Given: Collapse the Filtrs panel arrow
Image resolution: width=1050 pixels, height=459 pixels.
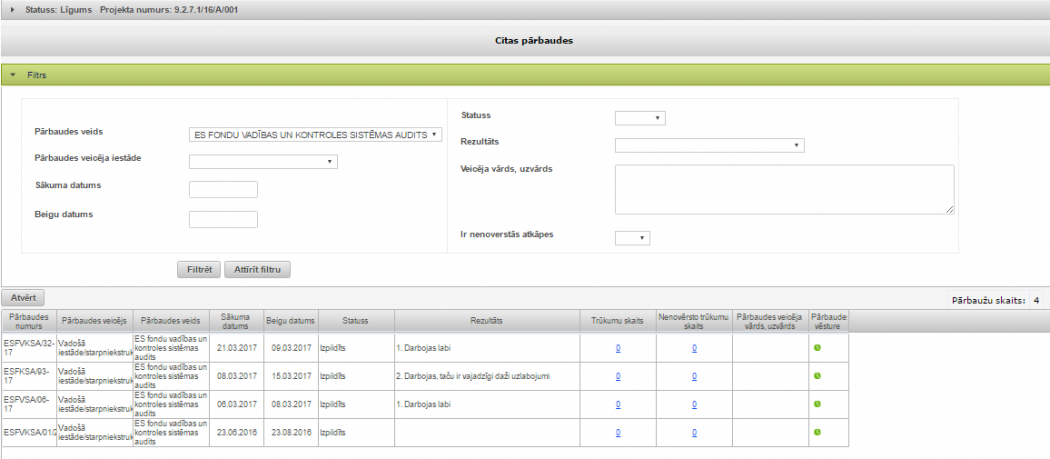Looking at the screenshot, I should [x=12, y=75].
